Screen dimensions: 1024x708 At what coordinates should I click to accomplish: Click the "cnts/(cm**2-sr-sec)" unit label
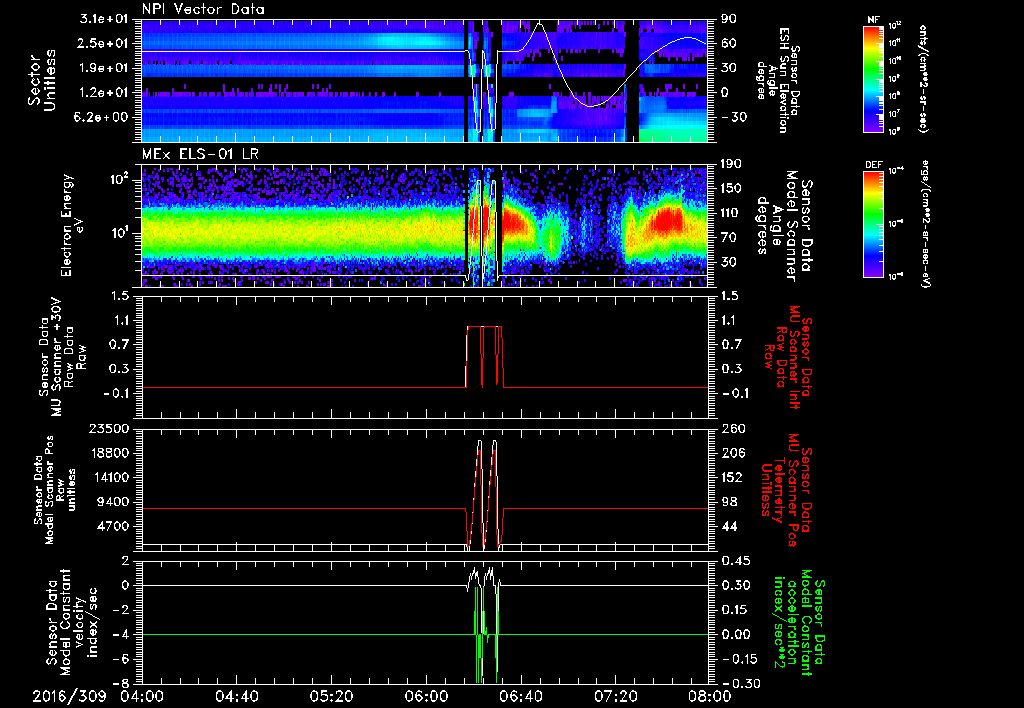923,78
